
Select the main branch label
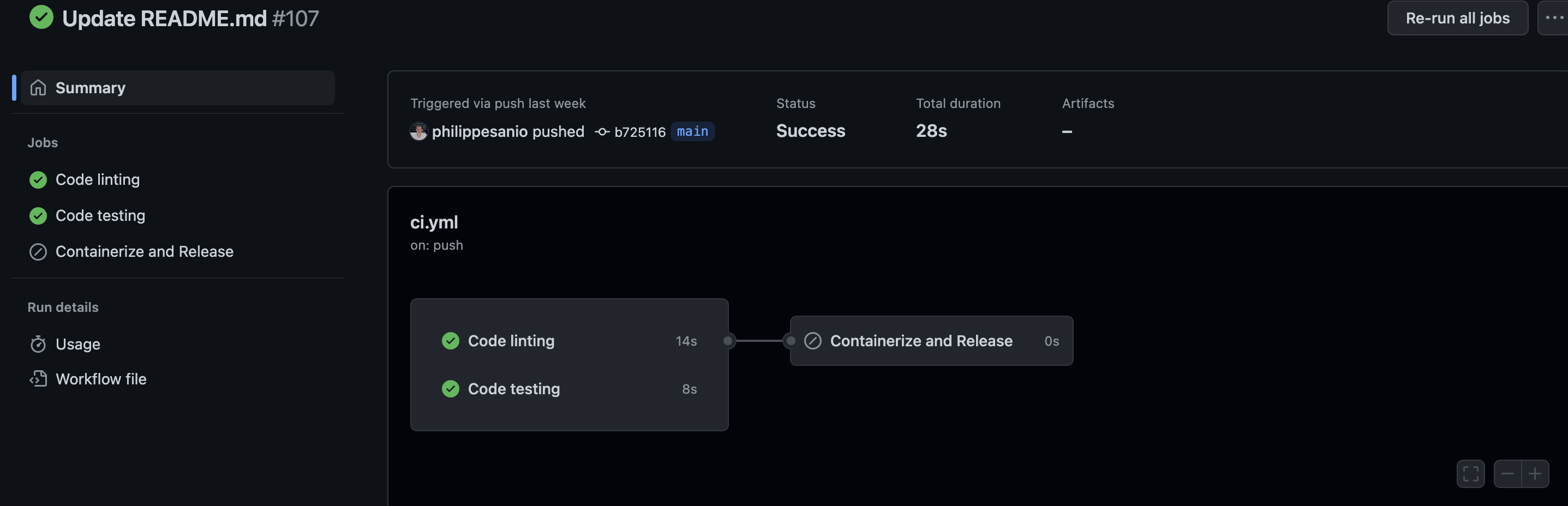(x=692, y=131)
